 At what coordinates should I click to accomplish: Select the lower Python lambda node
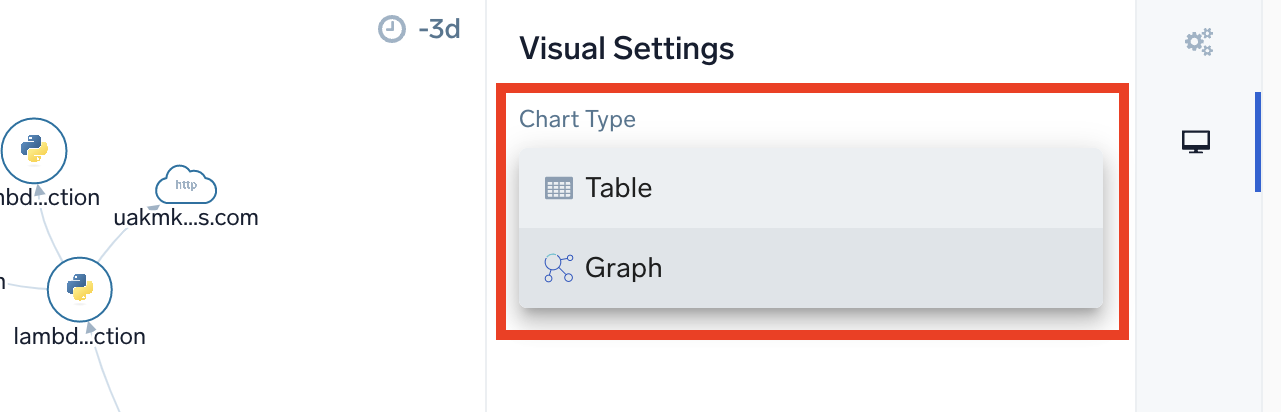[80, 289]
